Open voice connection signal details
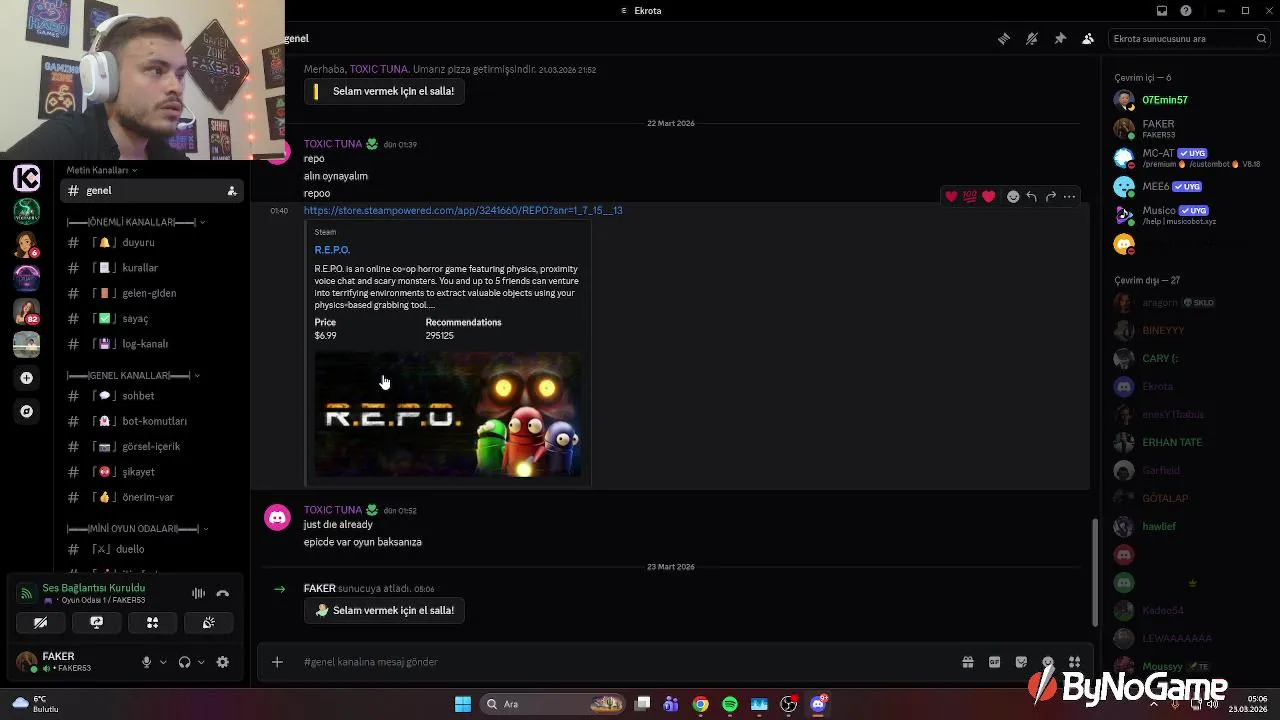This screenshot has height=720, width=1280. (27, 594)
